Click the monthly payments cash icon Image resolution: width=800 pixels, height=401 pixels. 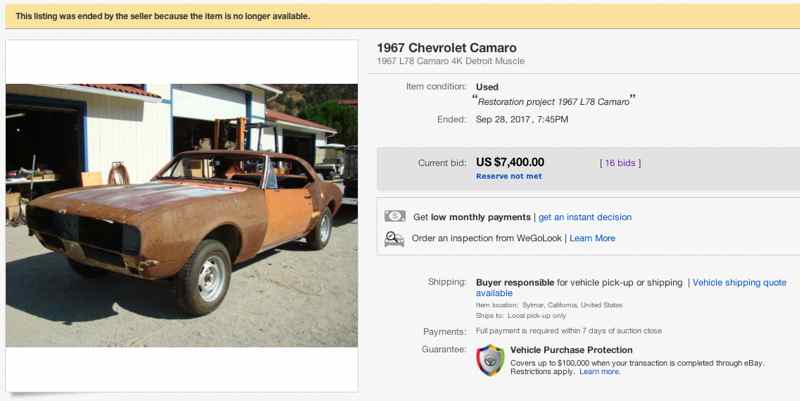tap(395, 217)
